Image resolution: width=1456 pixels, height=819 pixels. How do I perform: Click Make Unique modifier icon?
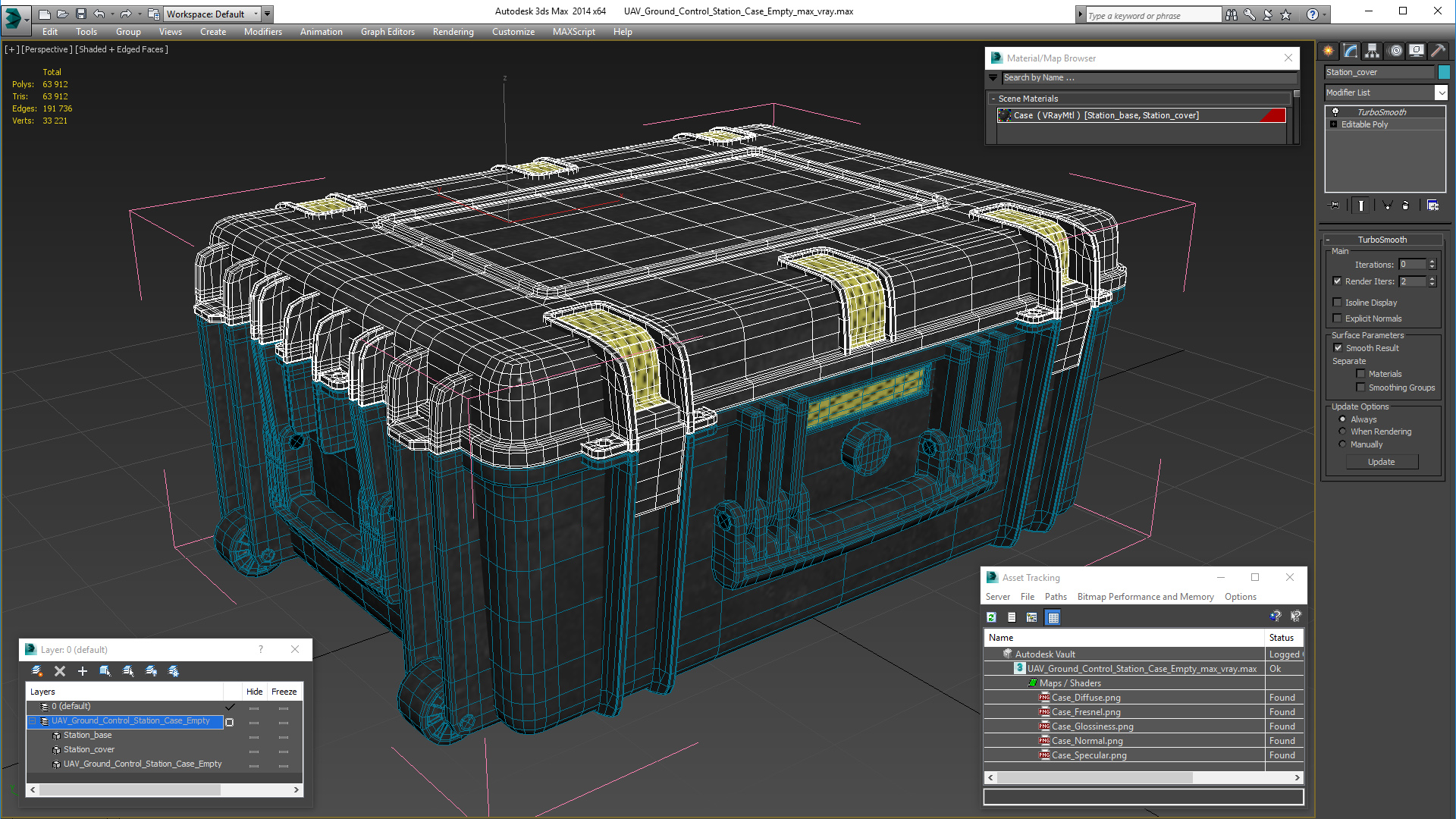click(1387, 205)
